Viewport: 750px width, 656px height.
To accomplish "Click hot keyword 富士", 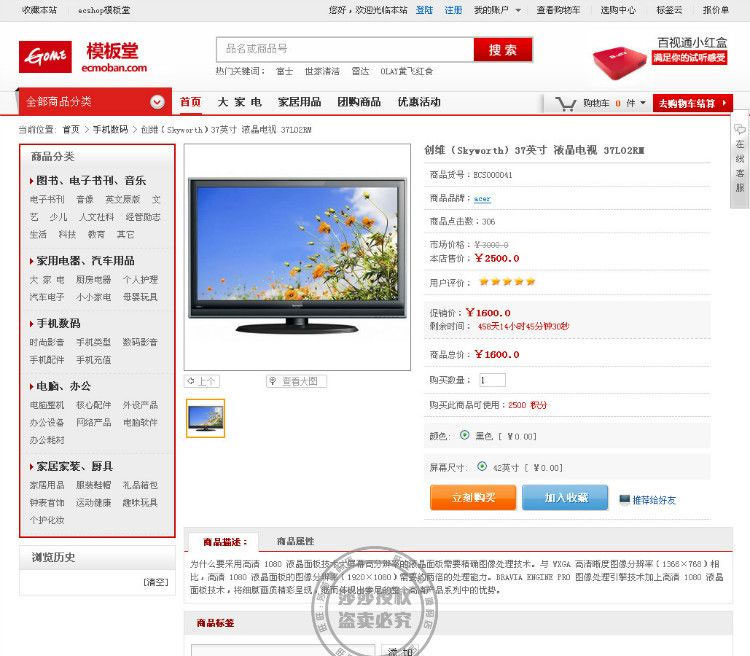I will point(285,71).
